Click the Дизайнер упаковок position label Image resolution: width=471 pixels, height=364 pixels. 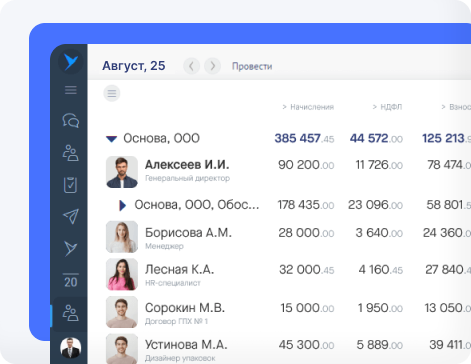tap(180, 359)
